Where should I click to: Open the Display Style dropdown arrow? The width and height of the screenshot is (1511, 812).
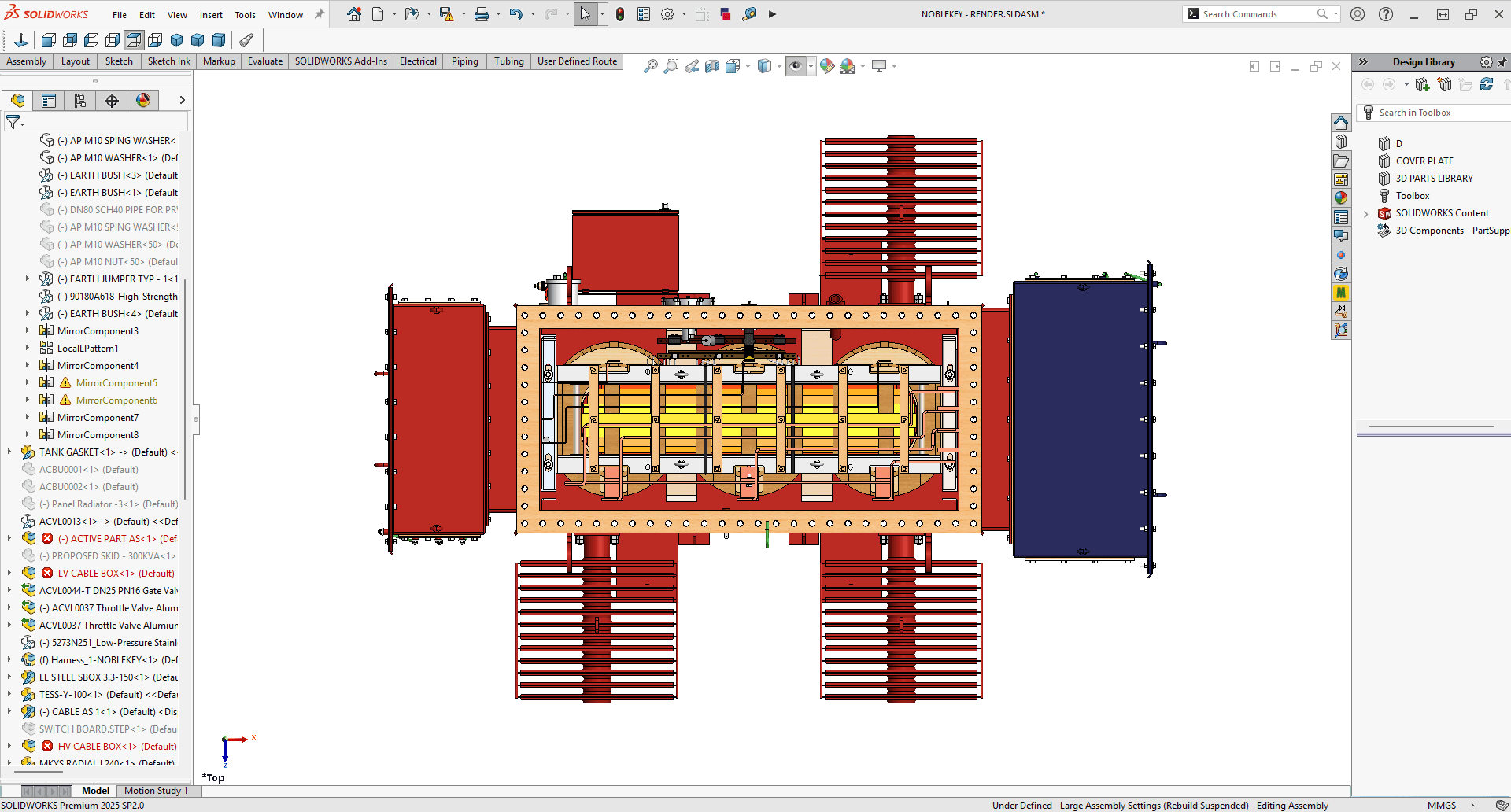point(781,66)
